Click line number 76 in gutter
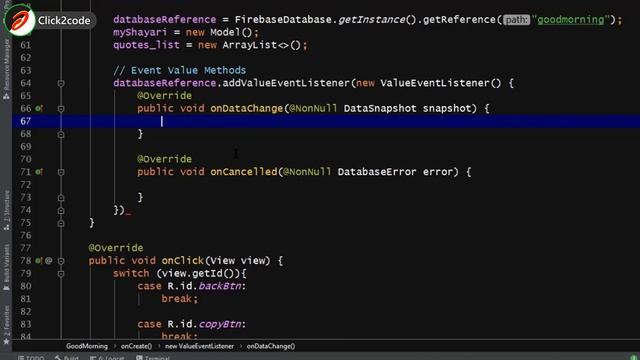The height and width of the screenshot is (360, 640). 25,235
